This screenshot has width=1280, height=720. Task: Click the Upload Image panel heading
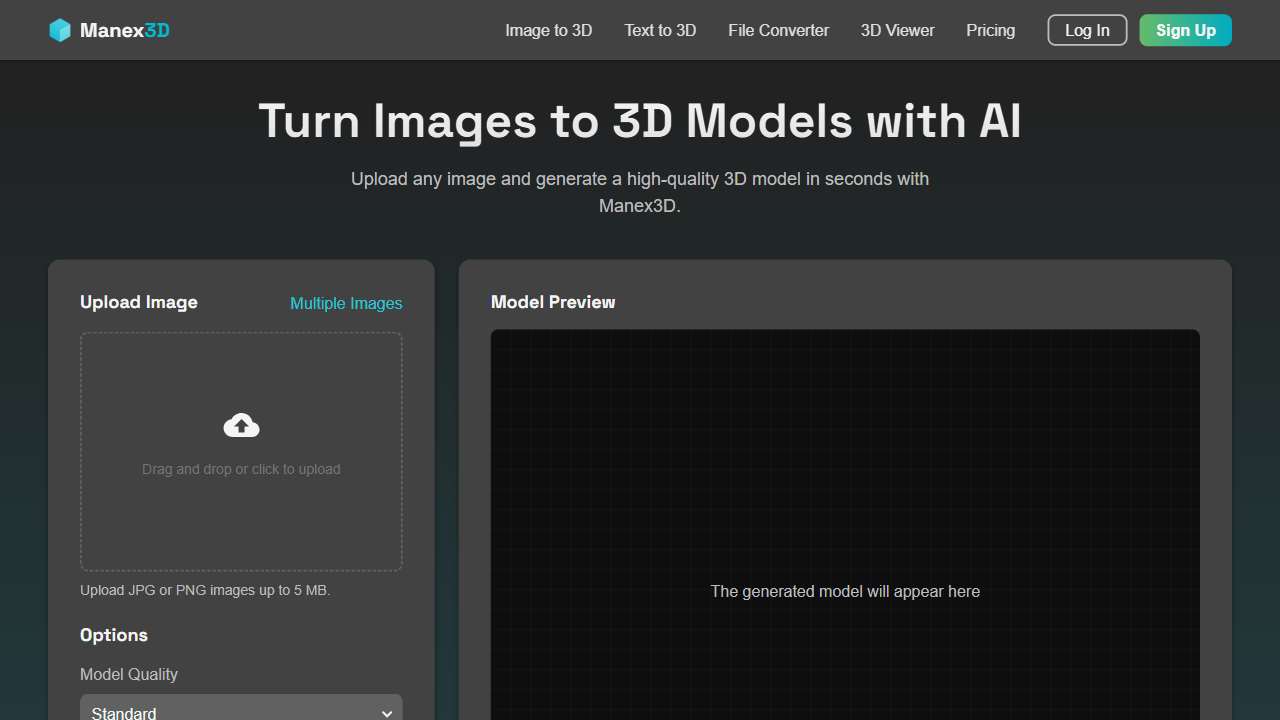138,302
